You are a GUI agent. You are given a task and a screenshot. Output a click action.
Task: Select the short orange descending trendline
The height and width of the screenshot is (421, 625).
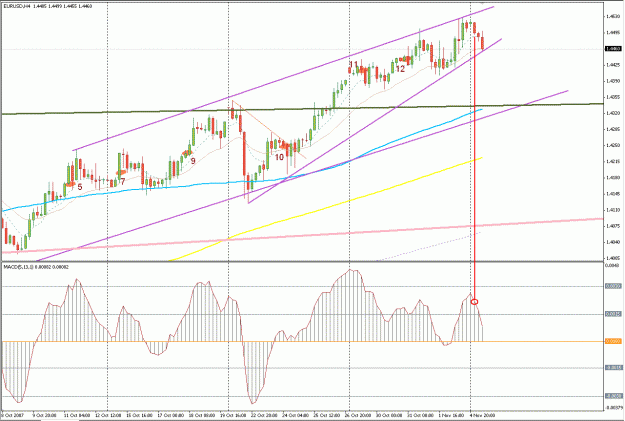(269, 130)
